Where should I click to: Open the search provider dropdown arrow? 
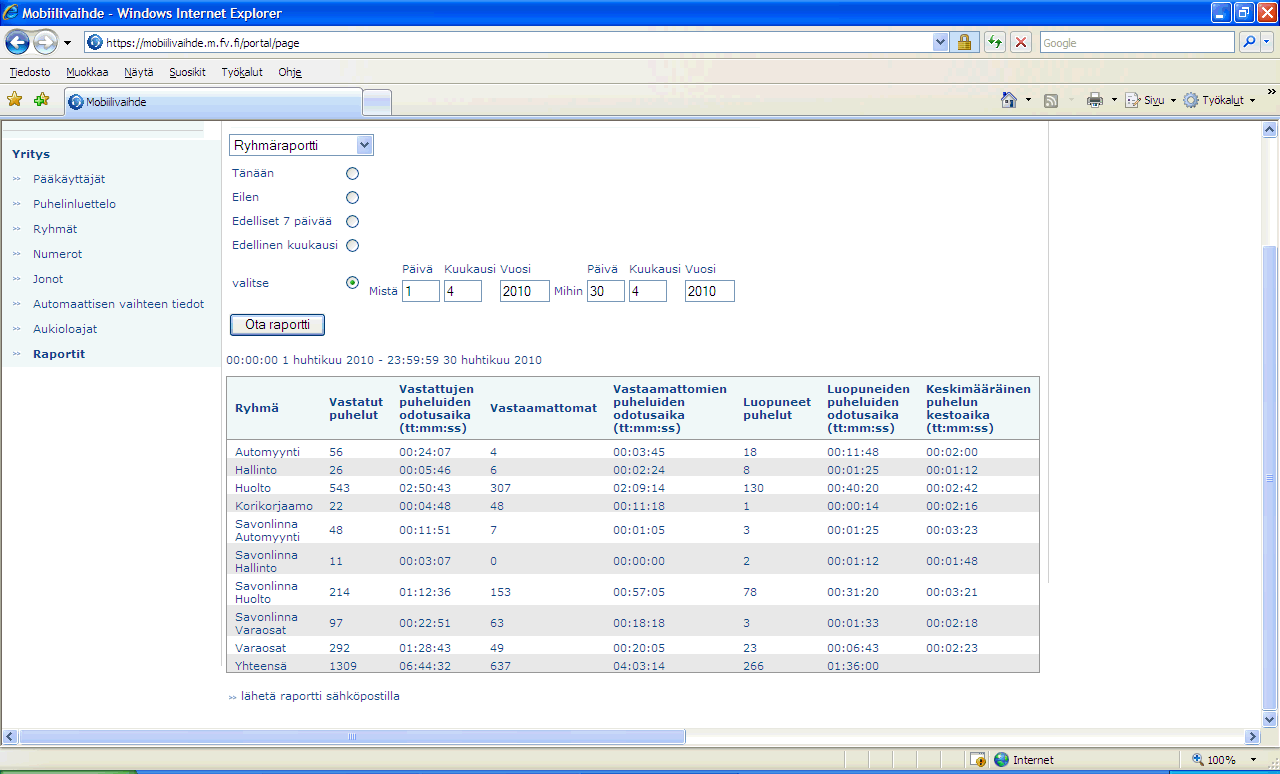tap(1266, 42)
